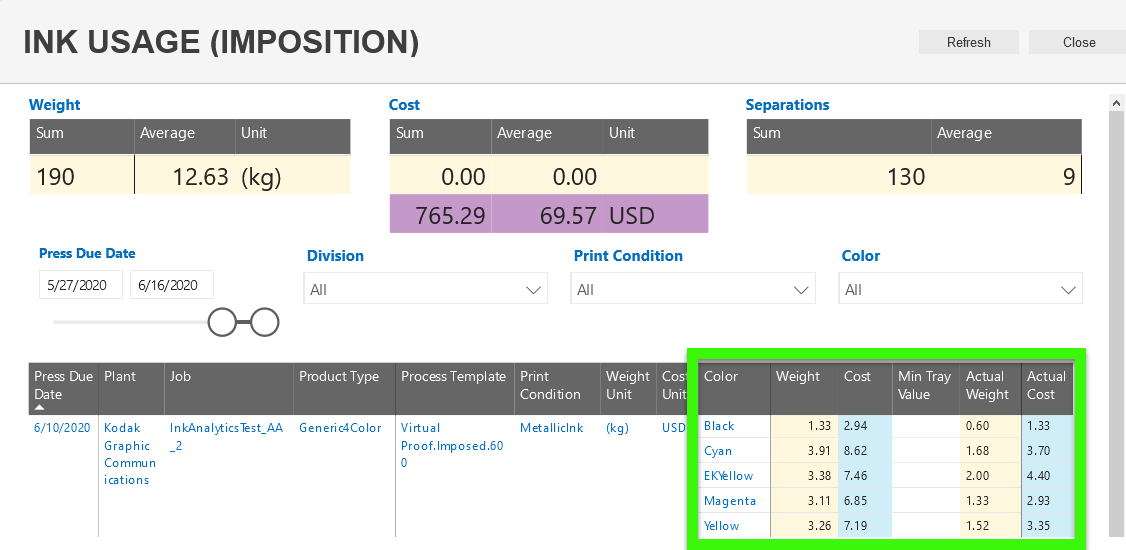
Task: Click the Refresh button
Action: click(x=968, y=42)
